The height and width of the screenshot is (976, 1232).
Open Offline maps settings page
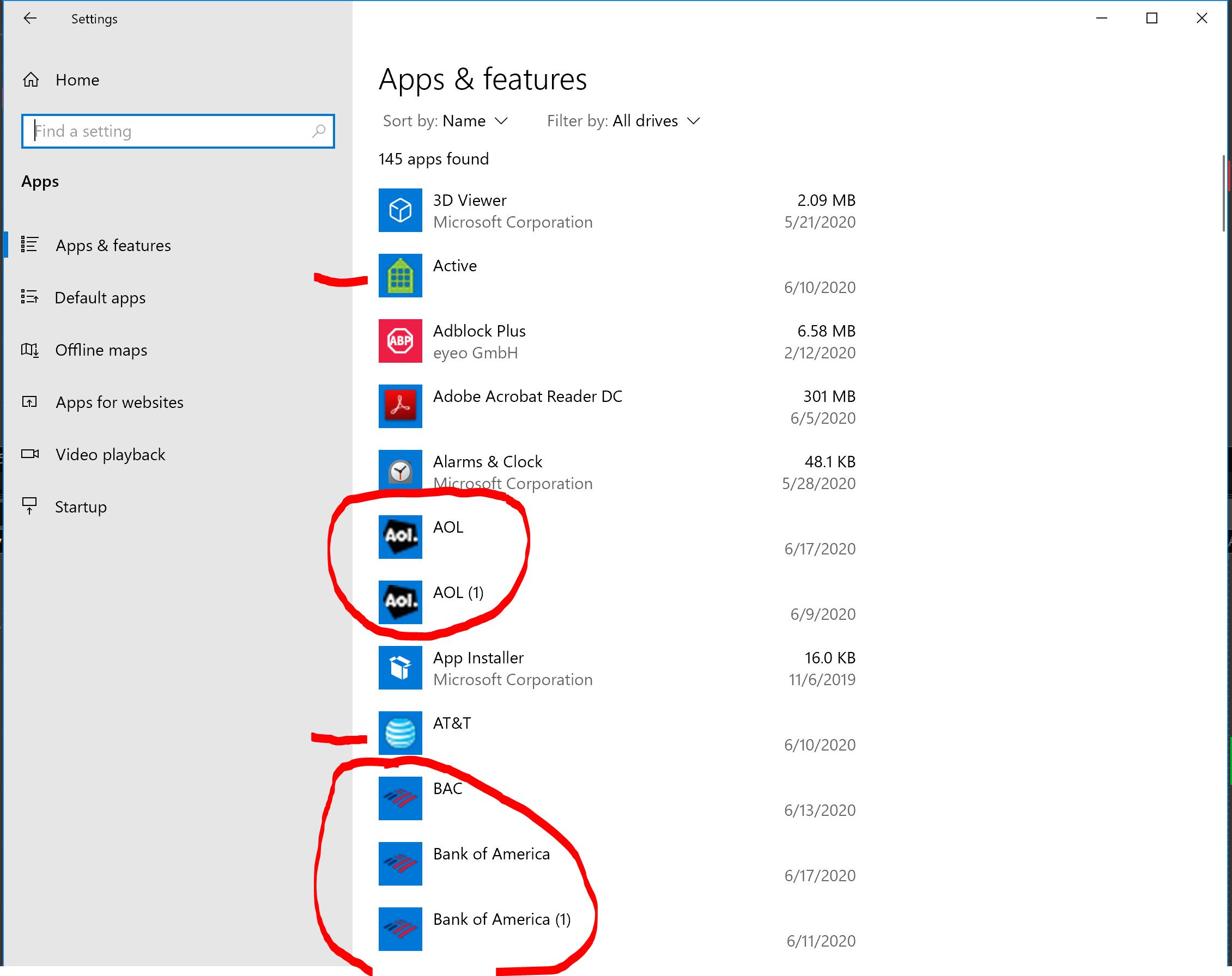click(x=101, y=350)
